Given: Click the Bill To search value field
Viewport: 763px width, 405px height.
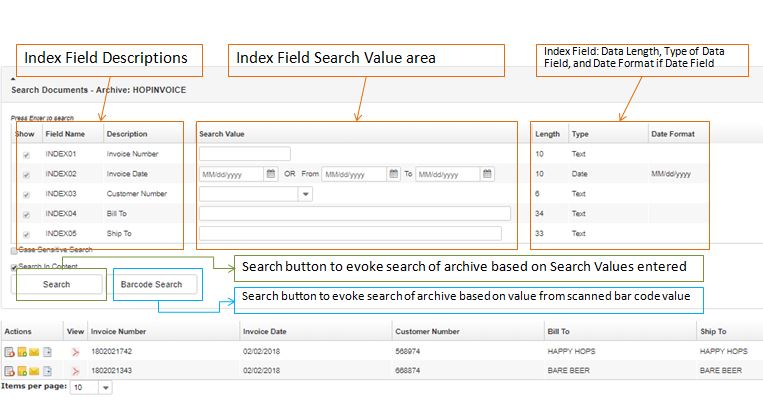Looking at the screenshot, I should (x=354, y=213).
